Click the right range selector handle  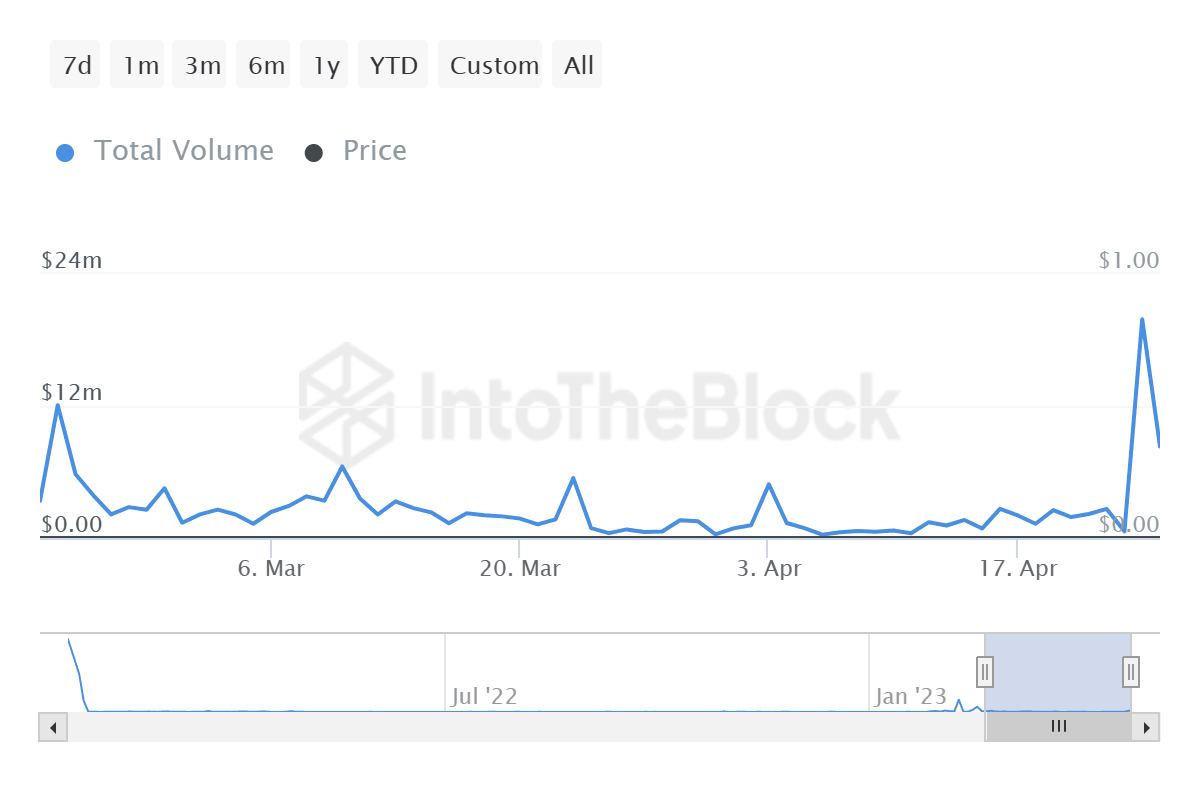click(1129, 672)
